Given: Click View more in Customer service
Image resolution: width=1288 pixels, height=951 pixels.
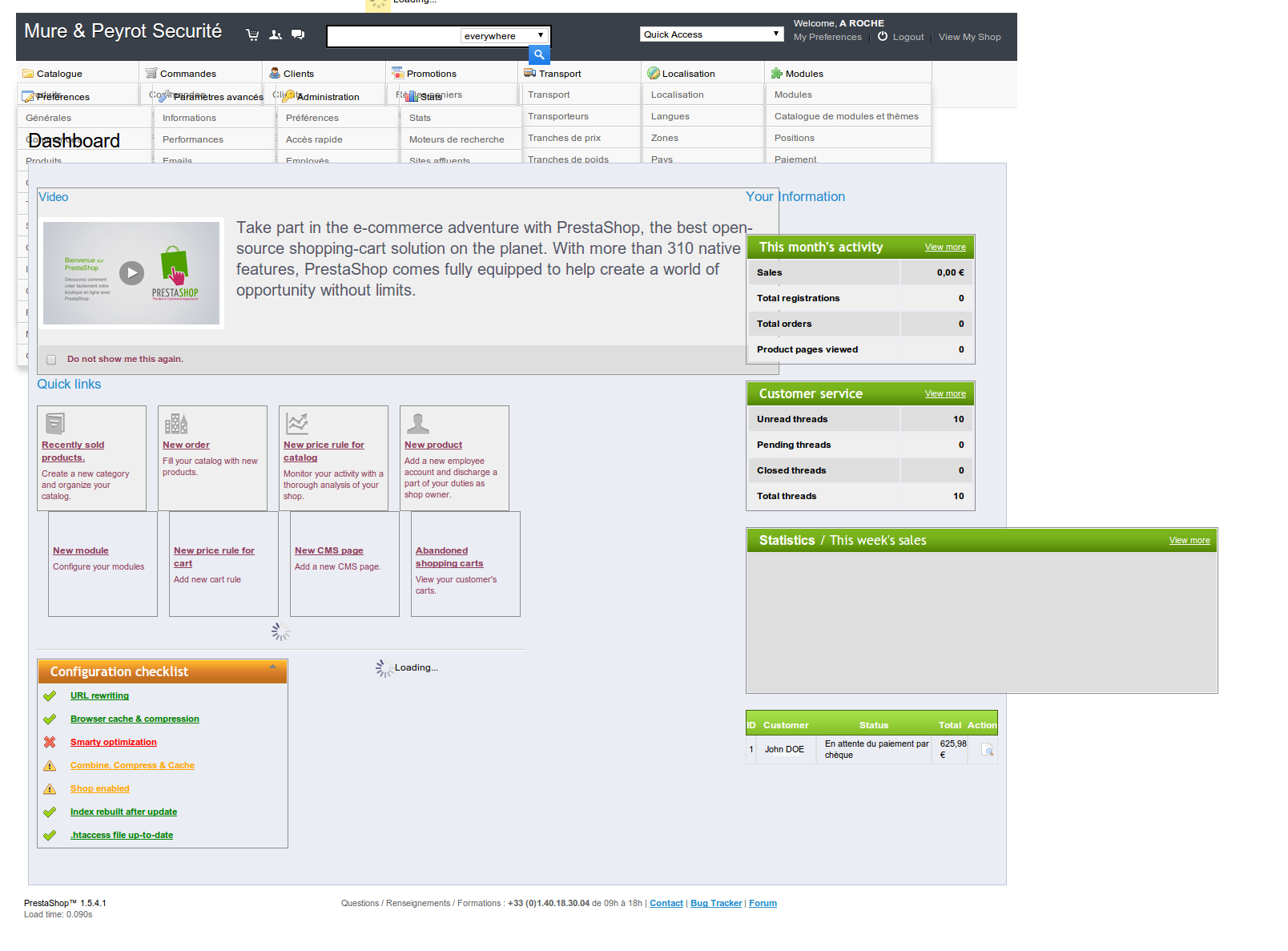Looking at the screenshot, I should pos(945,393).
